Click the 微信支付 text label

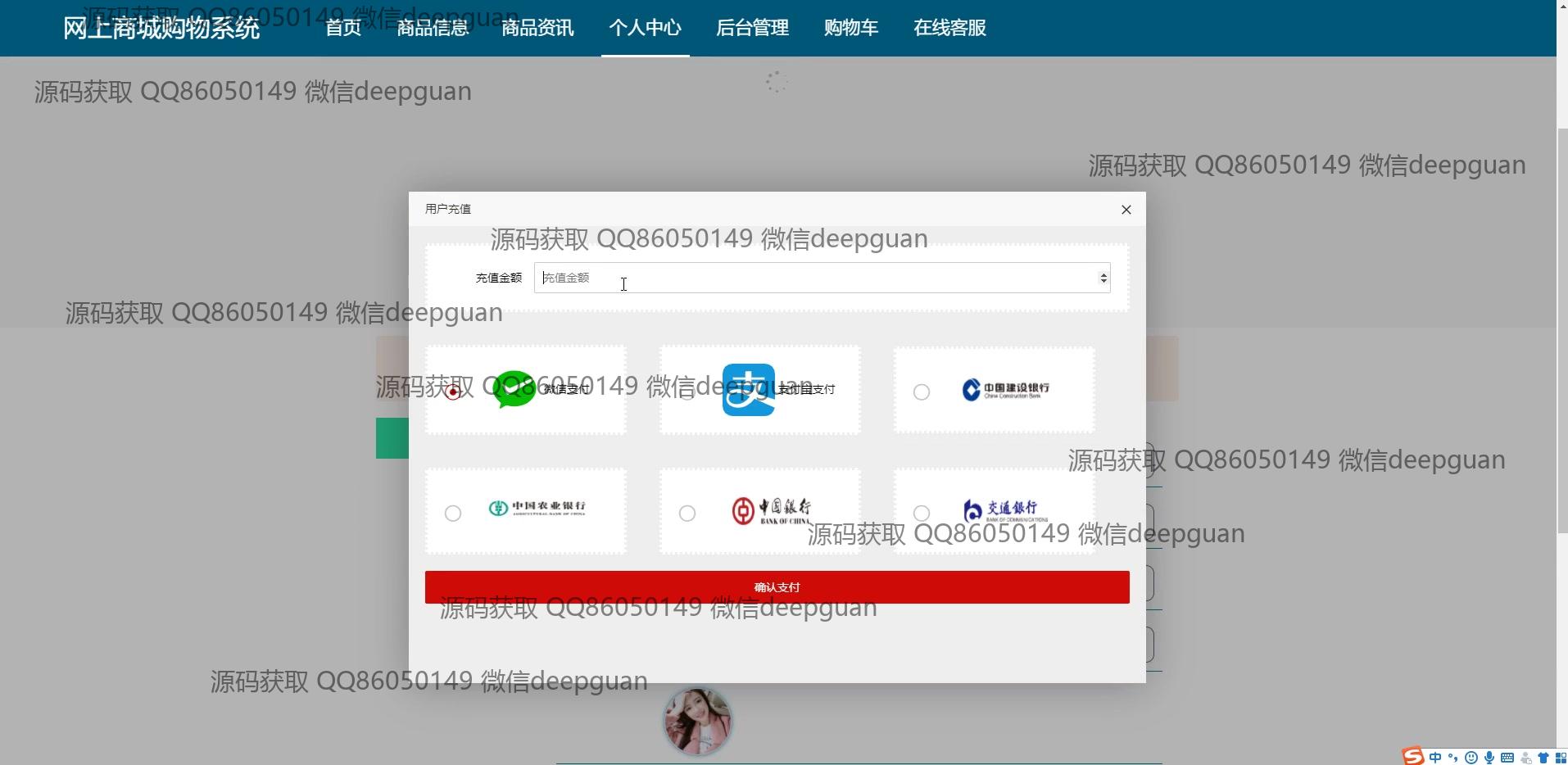click(x=567, y=389)
